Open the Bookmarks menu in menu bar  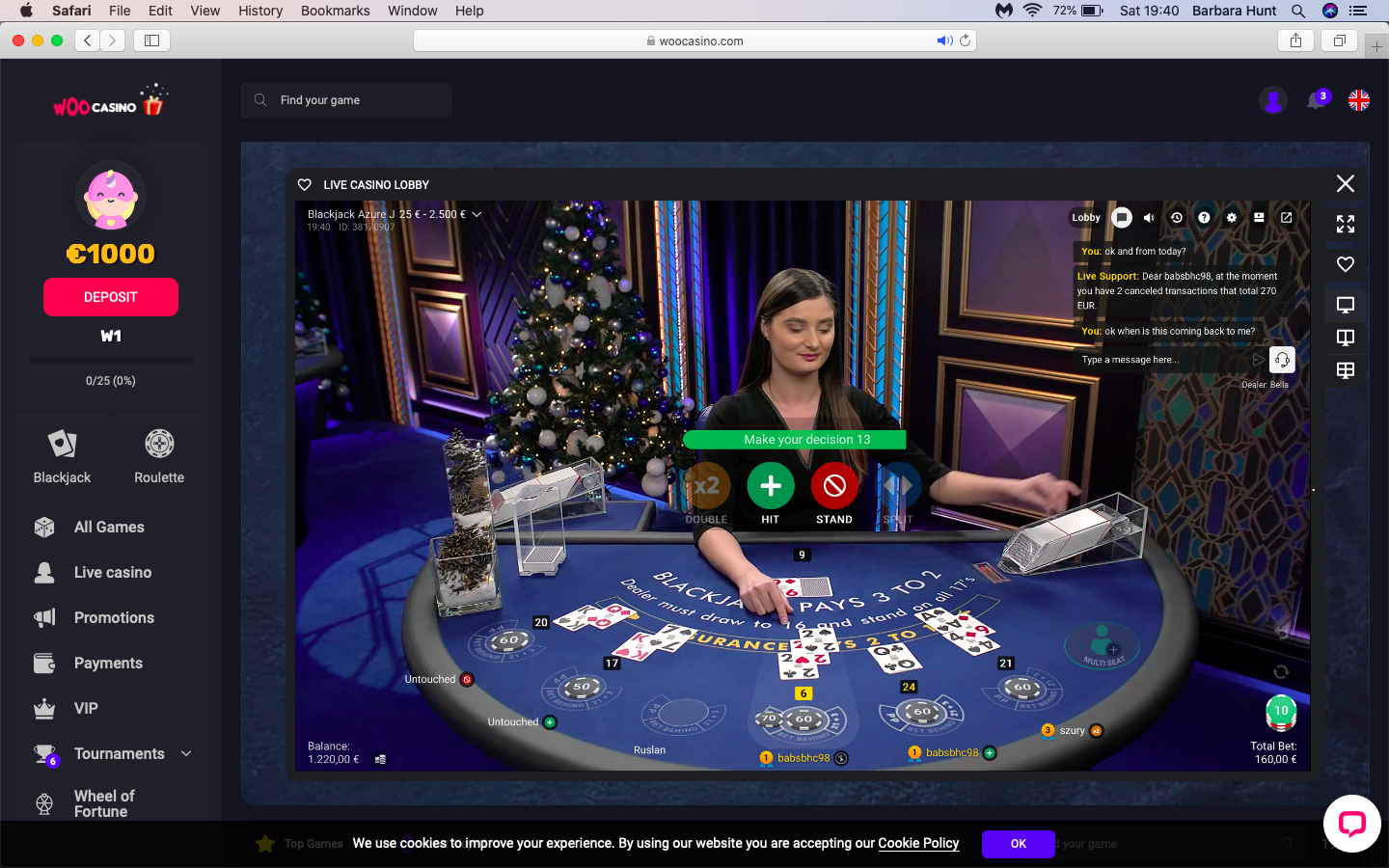335,11
